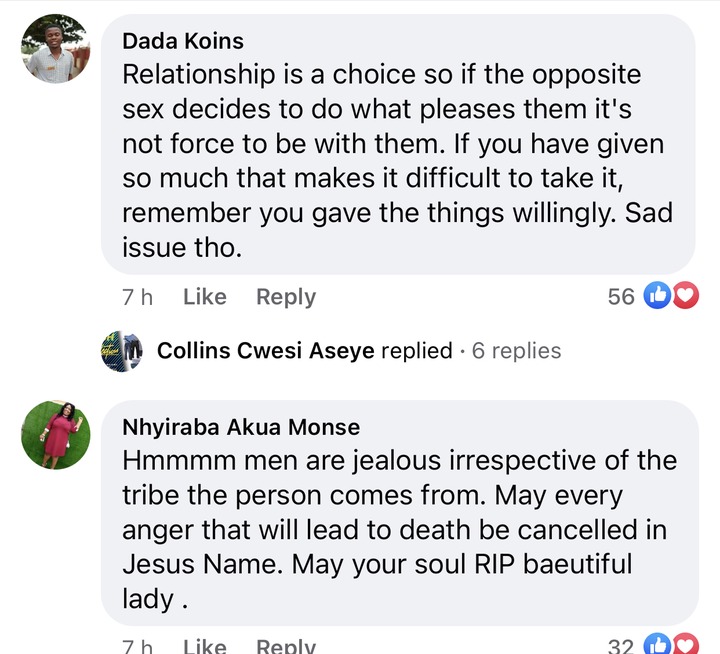Screen dimensions: 720x654
Task: Open Nhyiraba Akua Monse's profile picture
Action: (56, 435)
